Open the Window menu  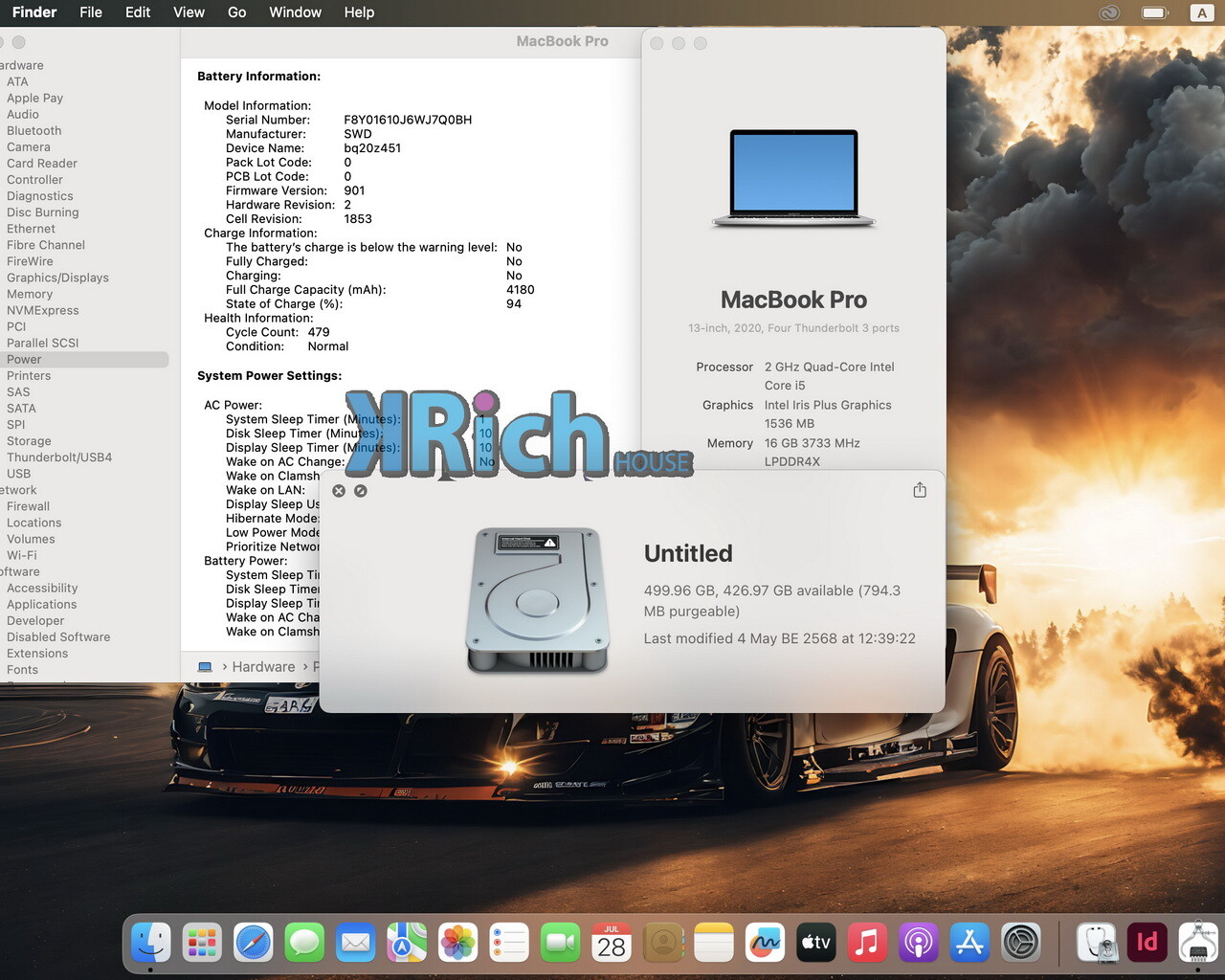(295, 12)
